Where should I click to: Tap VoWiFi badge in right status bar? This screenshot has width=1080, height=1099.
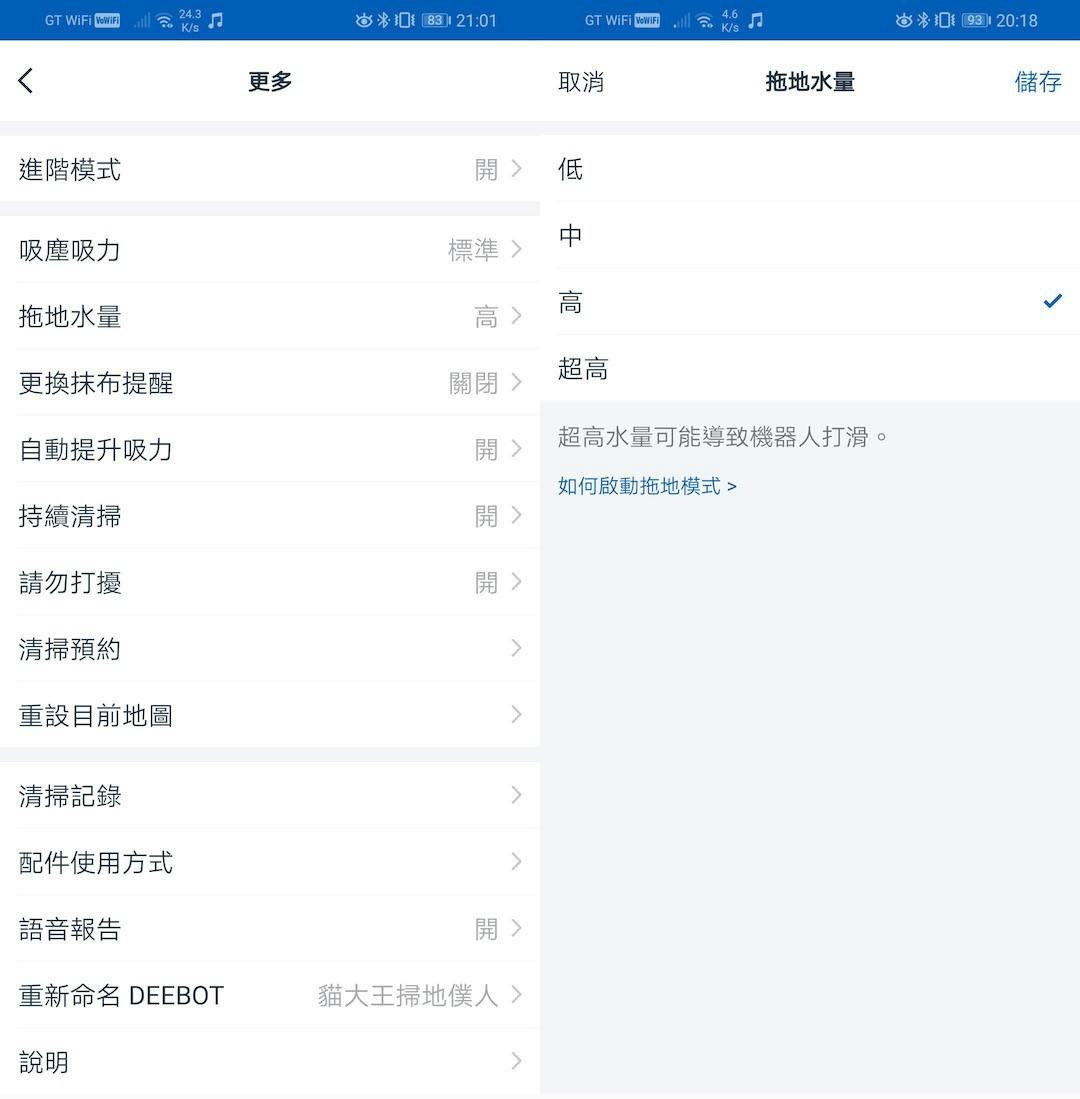(x=647, y=20)
